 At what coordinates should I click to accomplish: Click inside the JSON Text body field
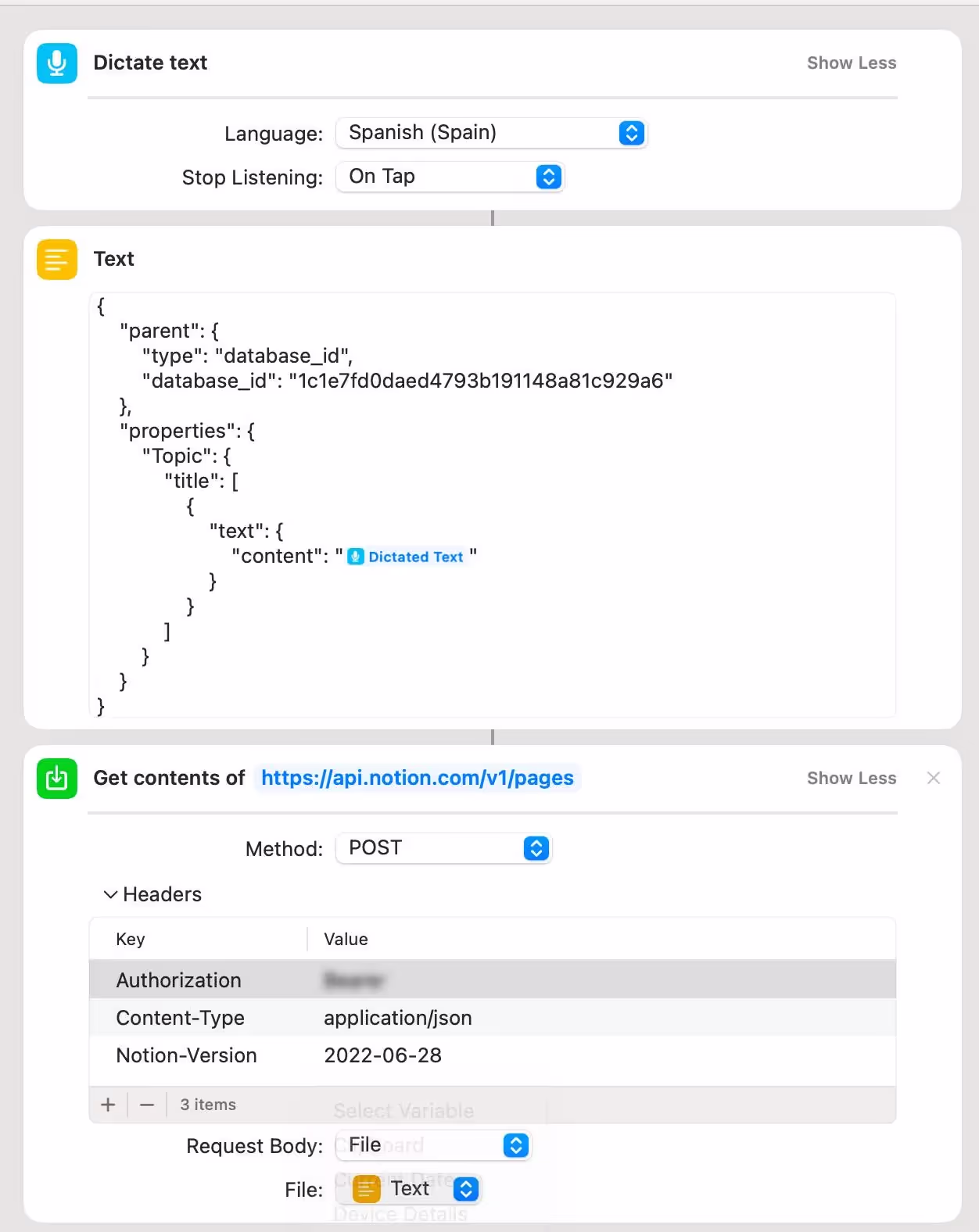pyautogui.click(x=493, y=505)
